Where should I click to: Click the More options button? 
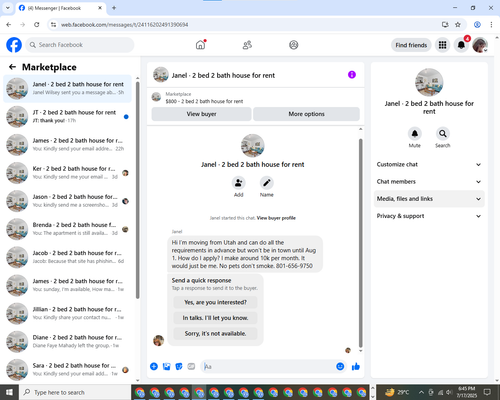306,114
